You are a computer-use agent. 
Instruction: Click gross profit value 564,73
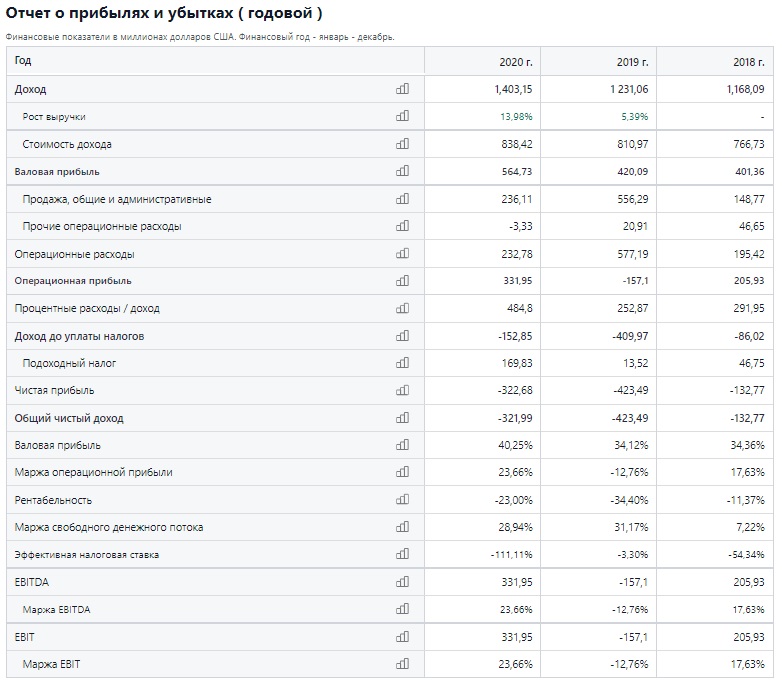pos(517,172)
